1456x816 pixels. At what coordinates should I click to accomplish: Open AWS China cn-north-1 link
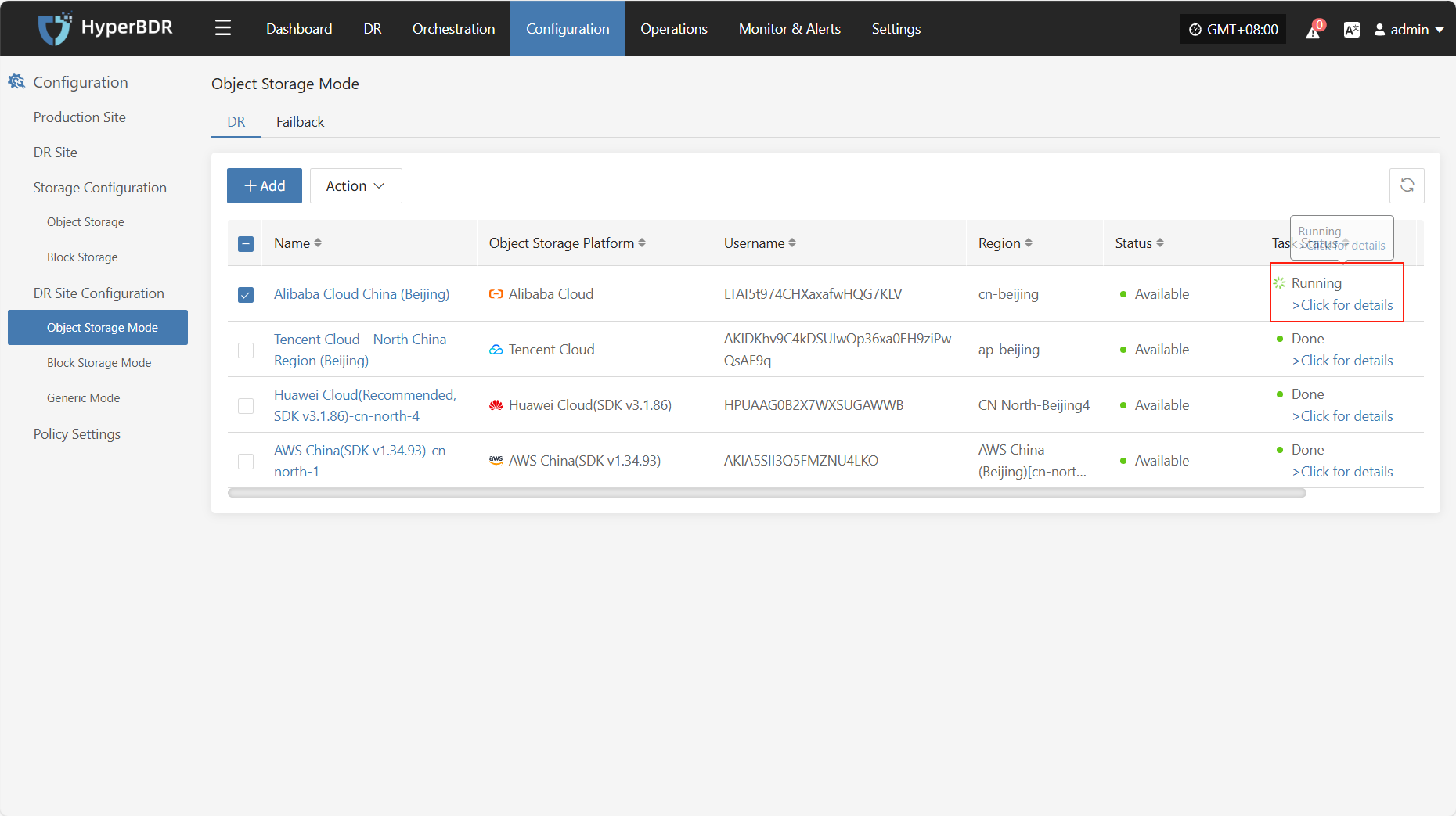(x=362, y=461)
